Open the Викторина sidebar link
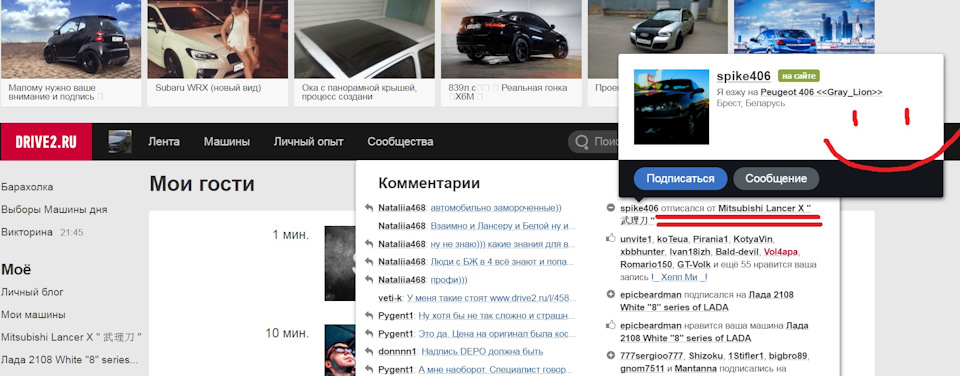Image resolution: width=960 pixels, height=376 pixels. (27, 232)
